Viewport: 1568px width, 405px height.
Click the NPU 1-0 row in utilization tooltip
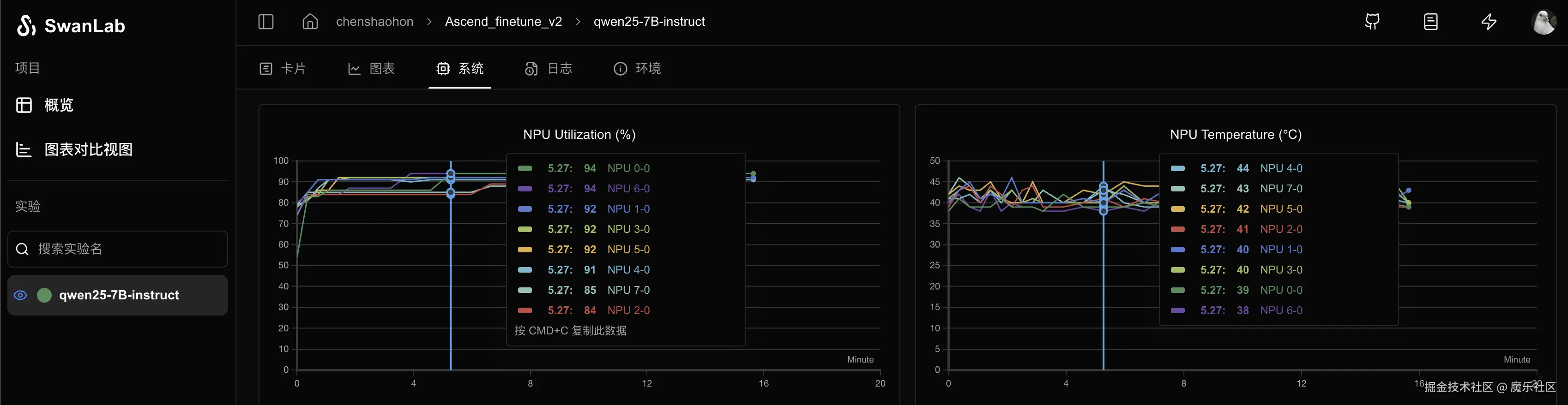[x=583, y=209]
